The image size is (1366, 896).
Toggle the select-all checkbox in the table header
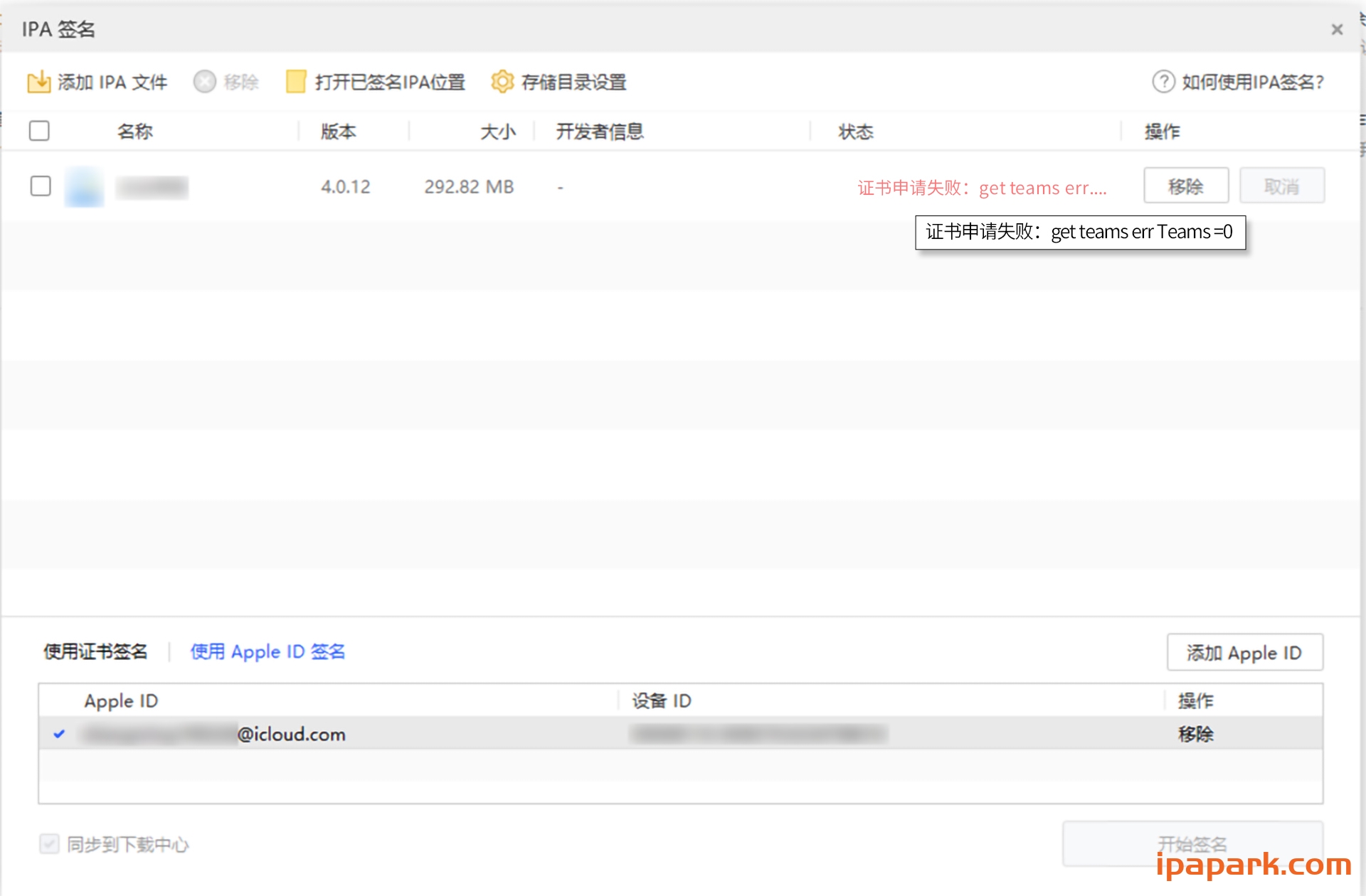coord(39,130)
